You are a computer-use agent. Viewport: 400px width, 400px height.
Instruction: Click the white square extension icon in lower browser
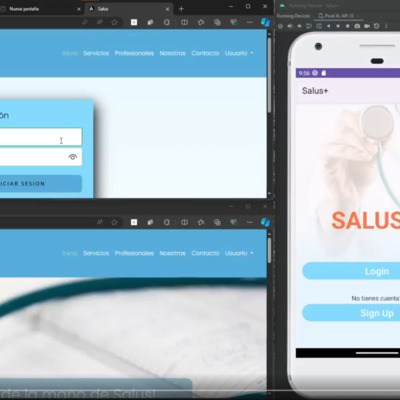click(x=134, y=222)
